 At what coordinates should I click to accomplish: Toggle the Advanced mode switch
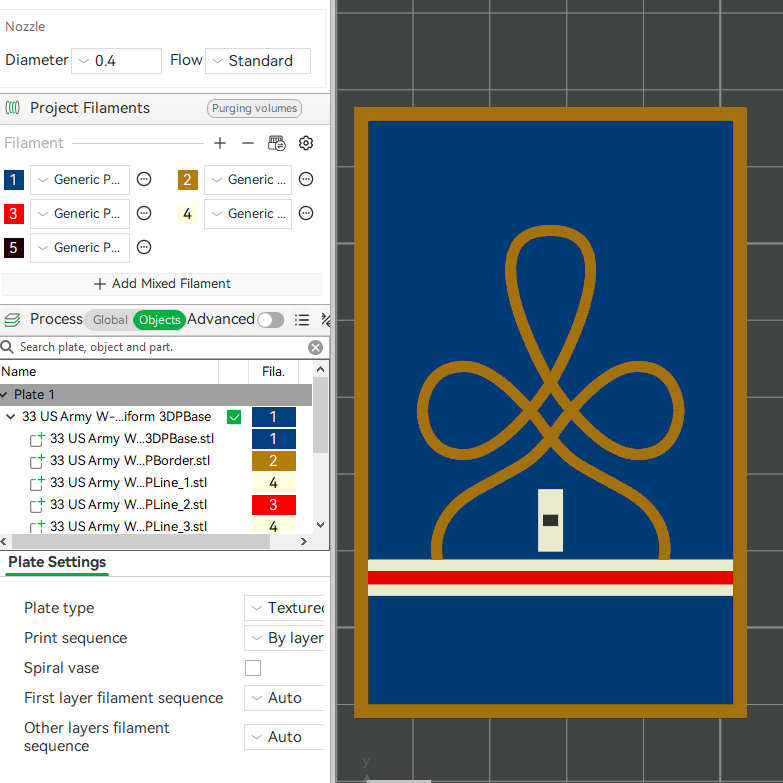tap(271, 320)
